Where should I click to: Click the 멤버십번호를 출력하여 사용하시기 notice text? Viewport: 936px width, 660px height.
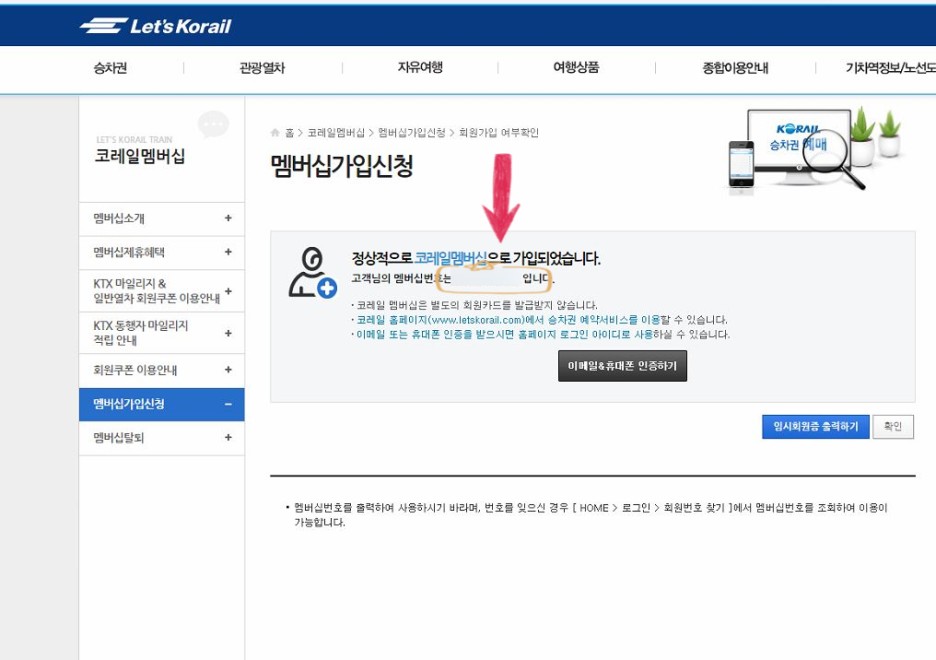point(587,515)
